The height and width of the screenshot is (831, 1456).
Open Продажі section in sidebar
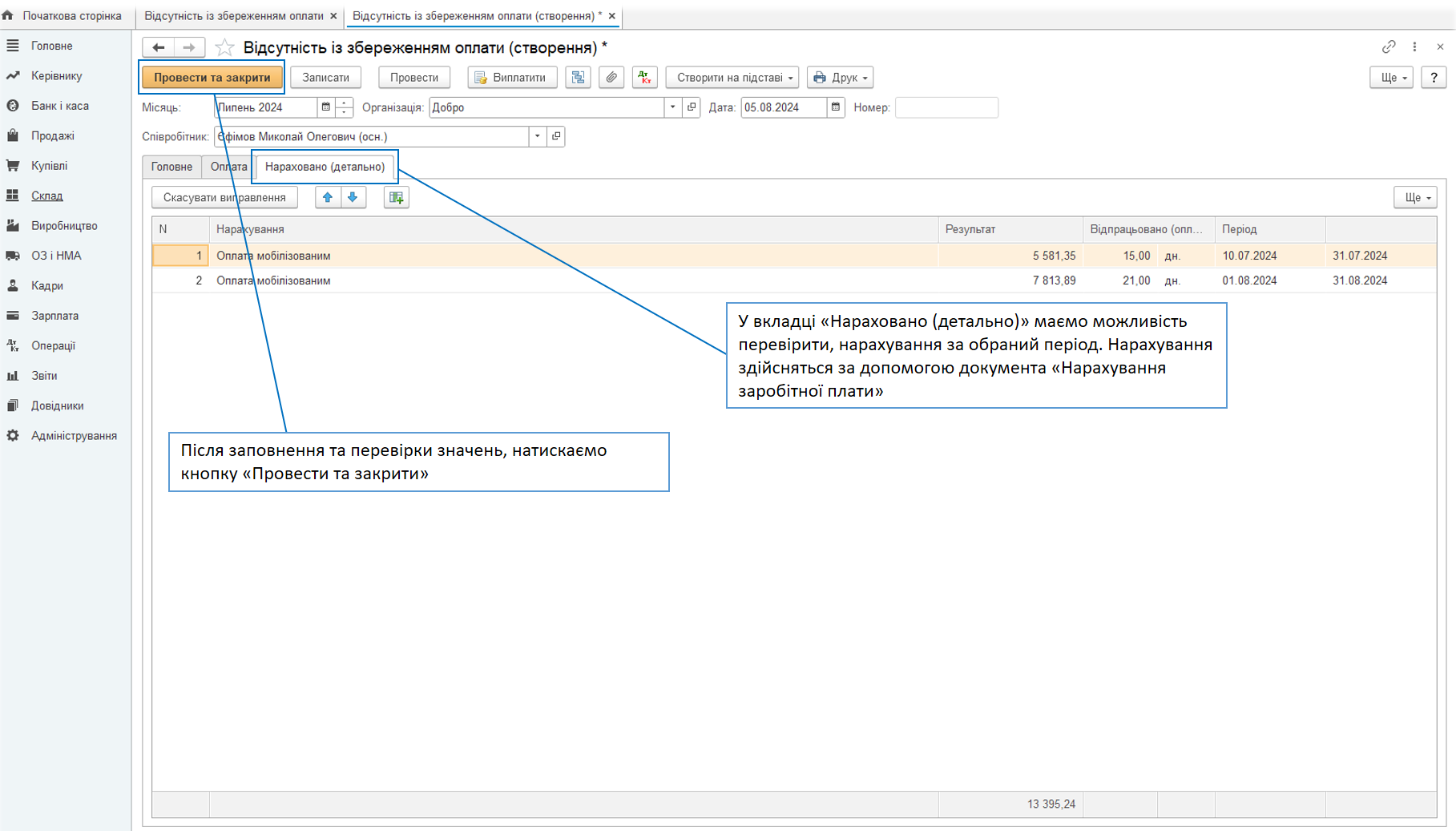(x=52, y=135)
